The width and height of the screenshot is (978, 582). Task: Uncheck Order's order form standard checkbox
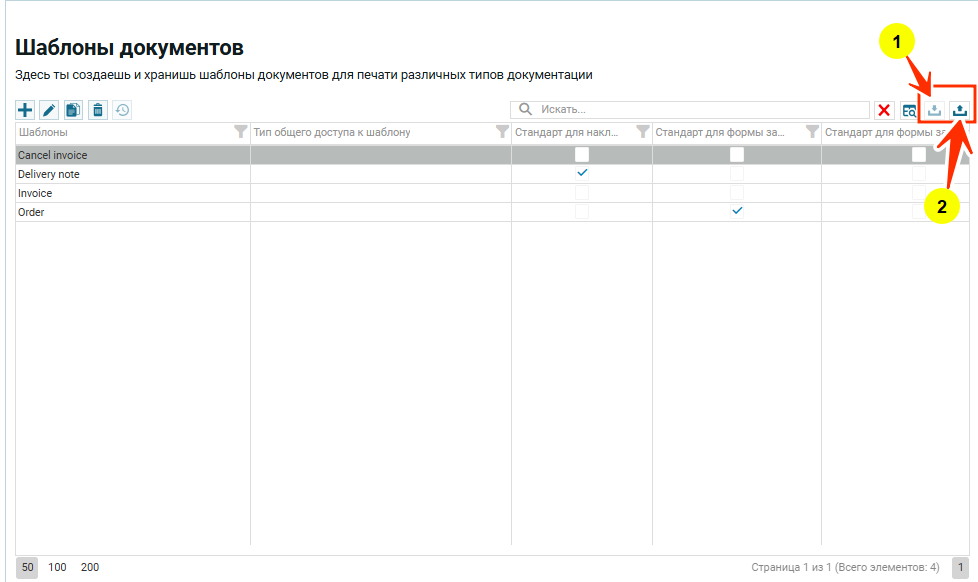[x=737, y=211]
